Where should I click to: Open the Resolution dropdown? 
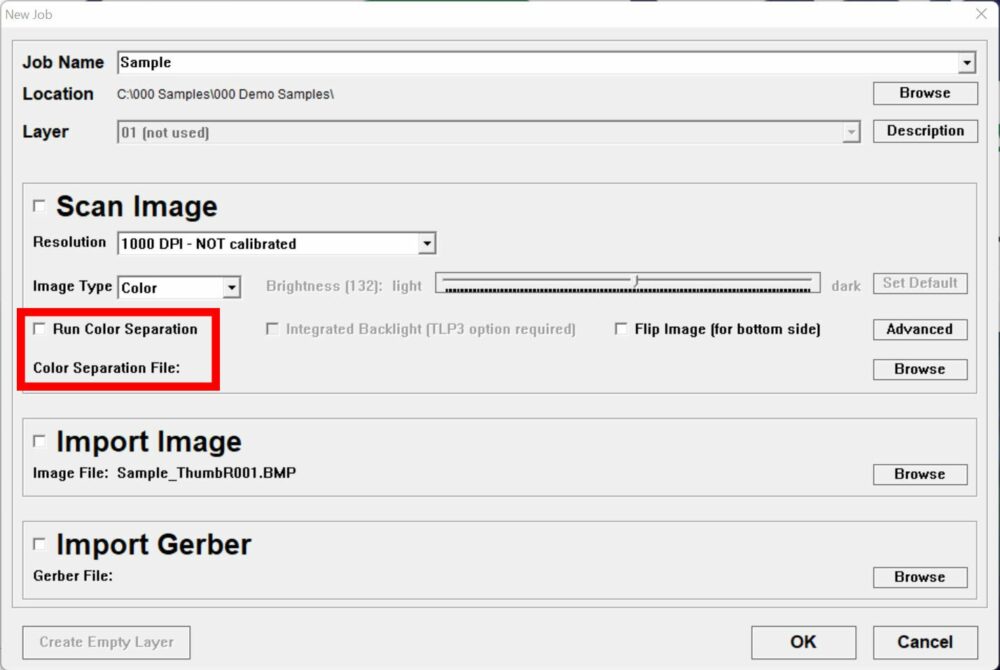427,244
